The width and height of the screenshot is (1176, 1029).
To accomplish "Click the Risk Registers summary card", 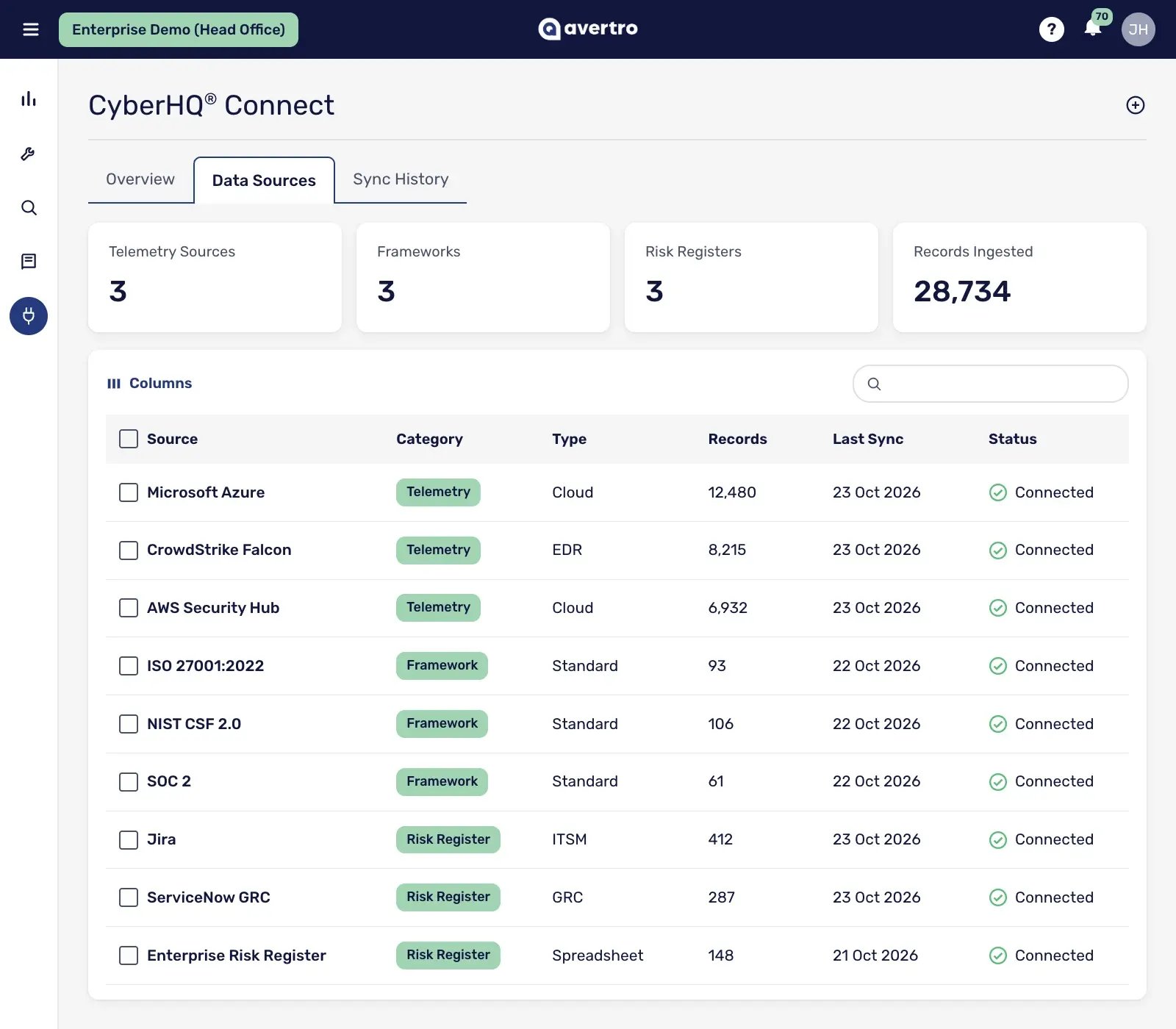I will click(x=751, y=278).
